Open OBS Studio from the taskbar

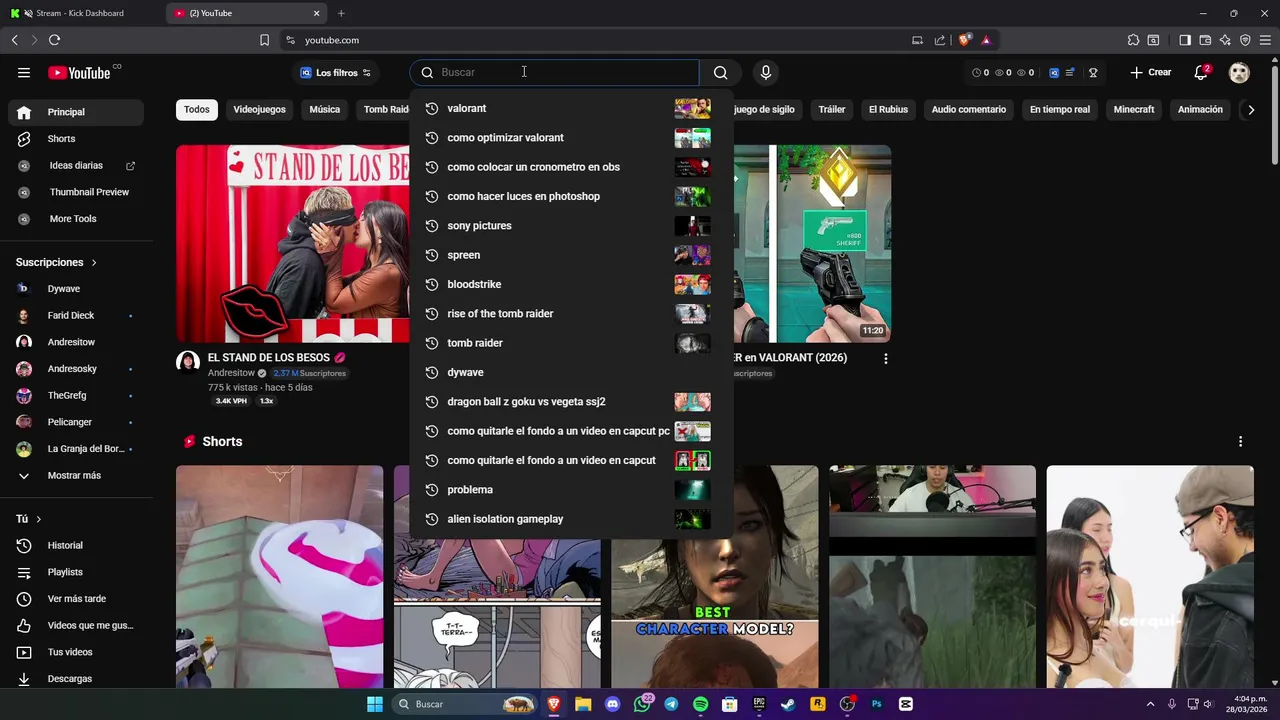(847, 704)
